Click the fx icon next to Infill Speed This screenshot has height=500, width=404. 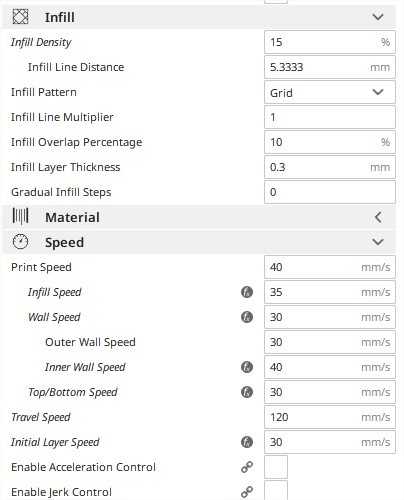click(247, 292)
